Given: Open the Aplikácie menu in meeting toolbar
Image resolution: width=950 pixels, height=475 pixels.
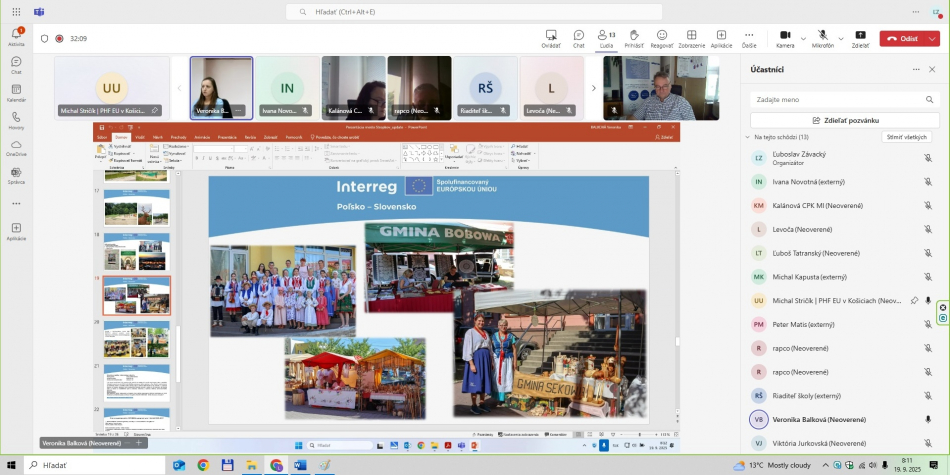Looking at the screenshot, I should [721, 35].
